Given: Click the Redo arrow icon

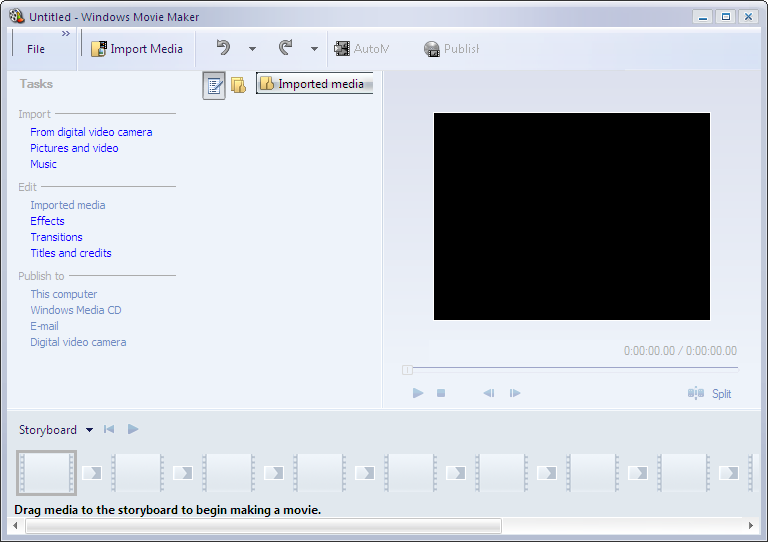Looking at the screenshot, I should click(285, 48).
